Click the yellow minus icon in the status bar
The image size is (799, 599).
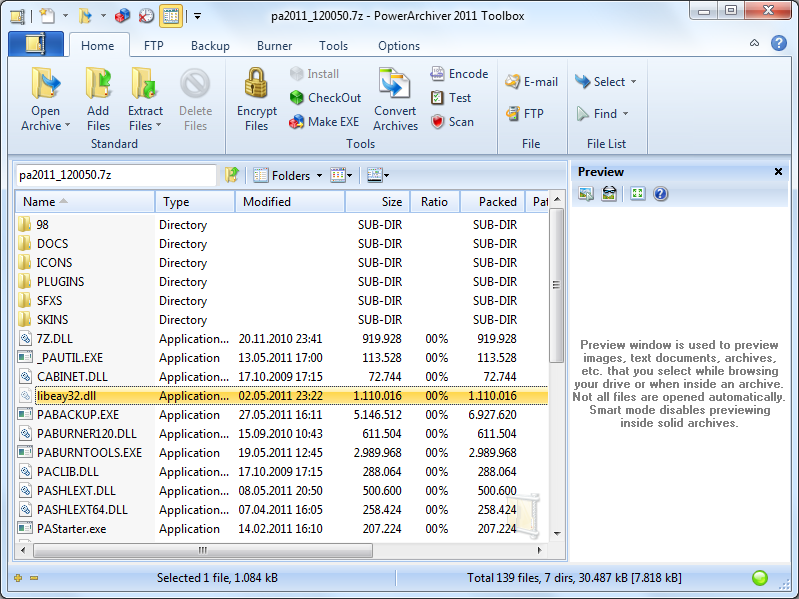[x=34, y=578]
